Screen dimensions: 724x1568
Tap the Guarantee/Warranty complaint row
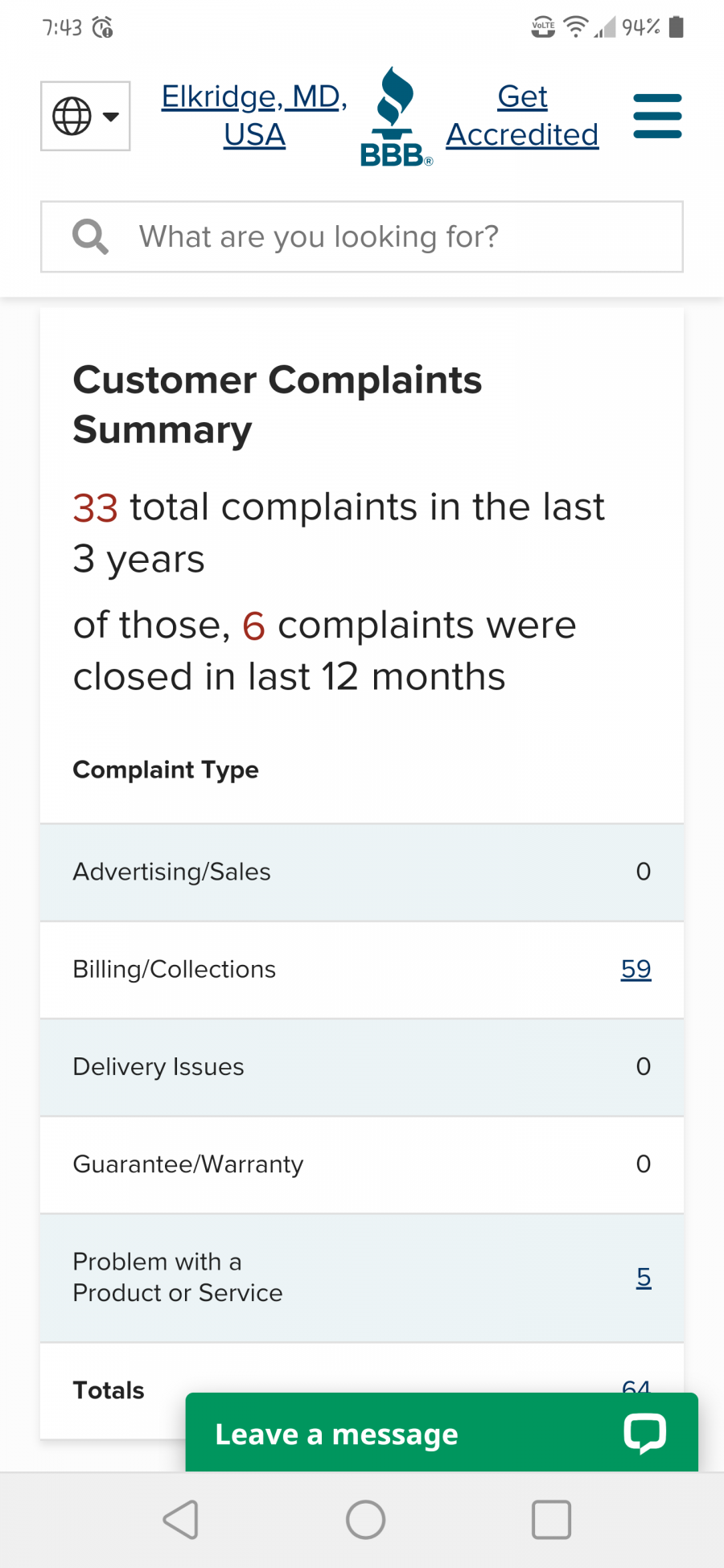pos(362,1164)
